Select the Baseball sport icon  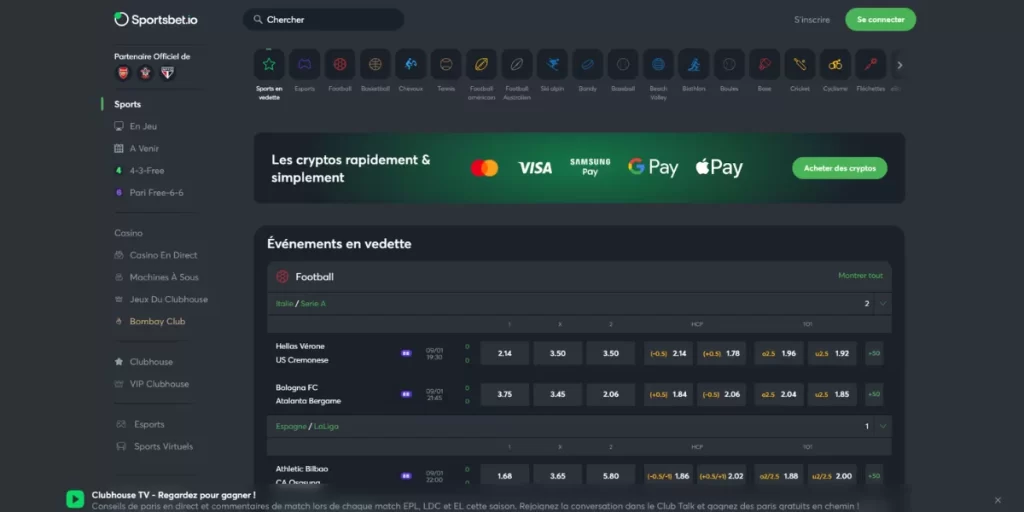[x=623, y=64]
